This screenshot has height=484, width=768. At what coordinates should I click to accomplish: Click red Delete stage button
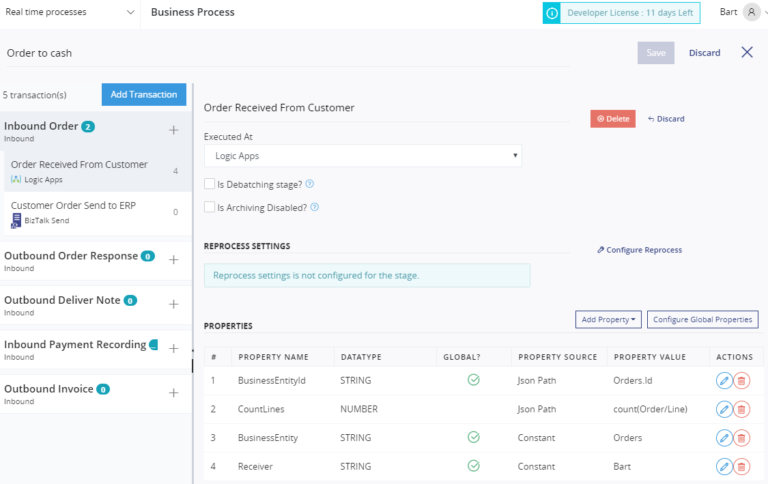[x=612, y=119]
